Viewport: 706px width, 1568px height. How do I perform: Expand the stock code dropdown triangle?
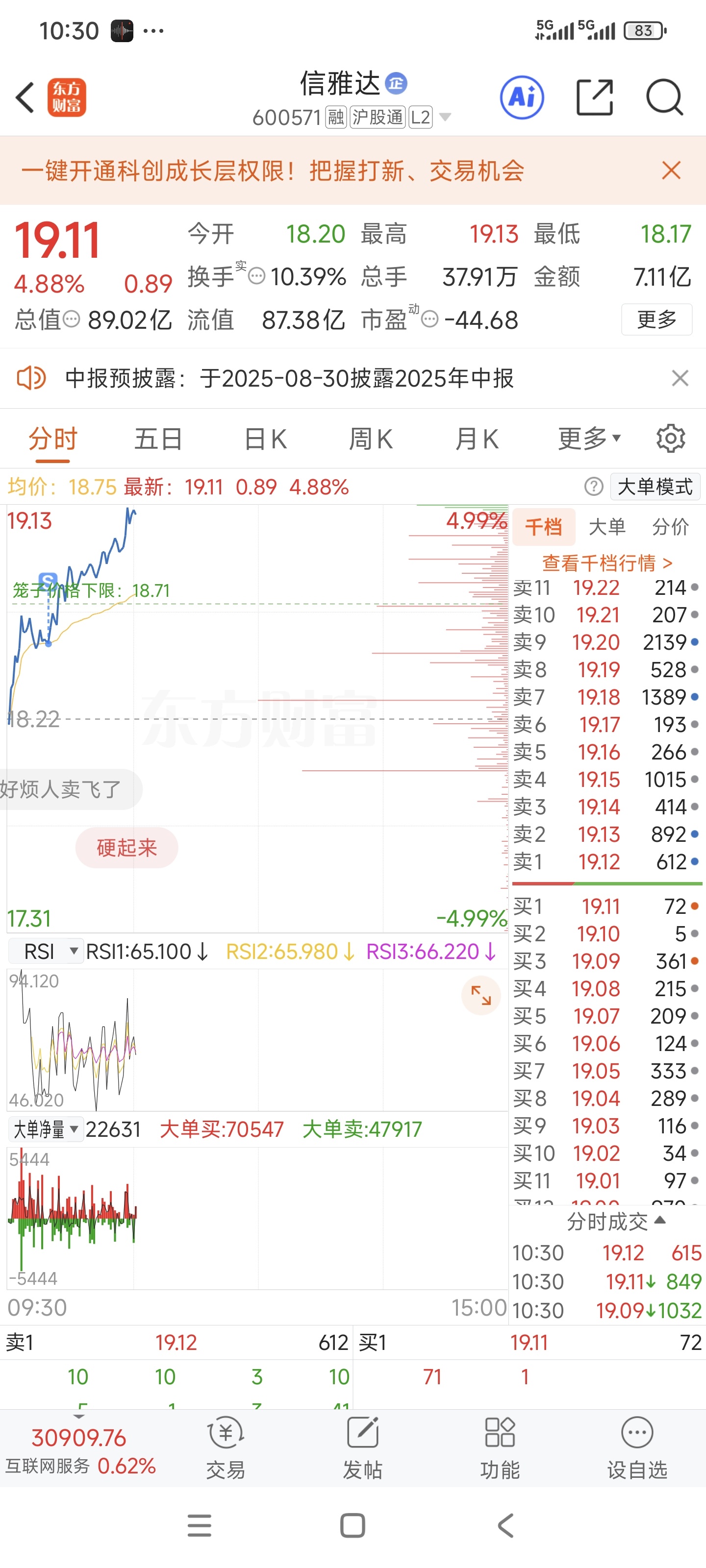point(445,117)
